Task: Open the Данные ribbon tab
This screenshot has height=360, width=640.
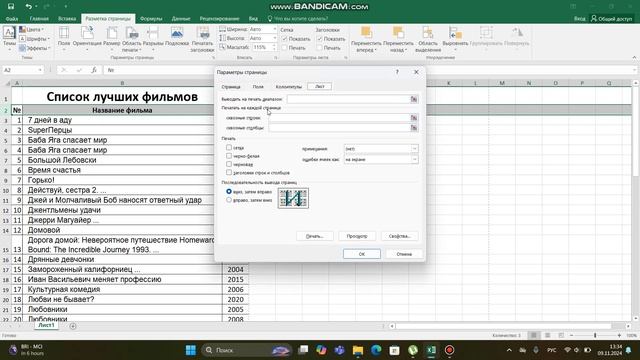Action: [x=181, y=18]
